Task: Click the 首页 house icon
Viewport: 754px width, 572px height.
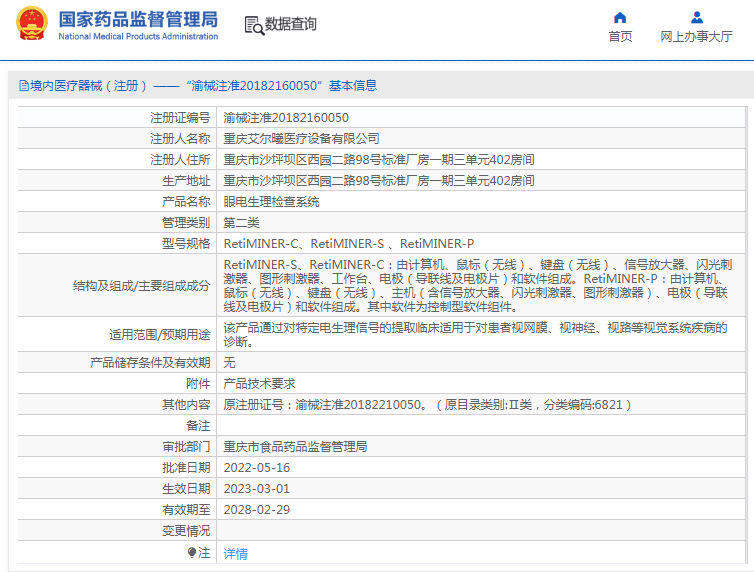Action: click(620, 17)
